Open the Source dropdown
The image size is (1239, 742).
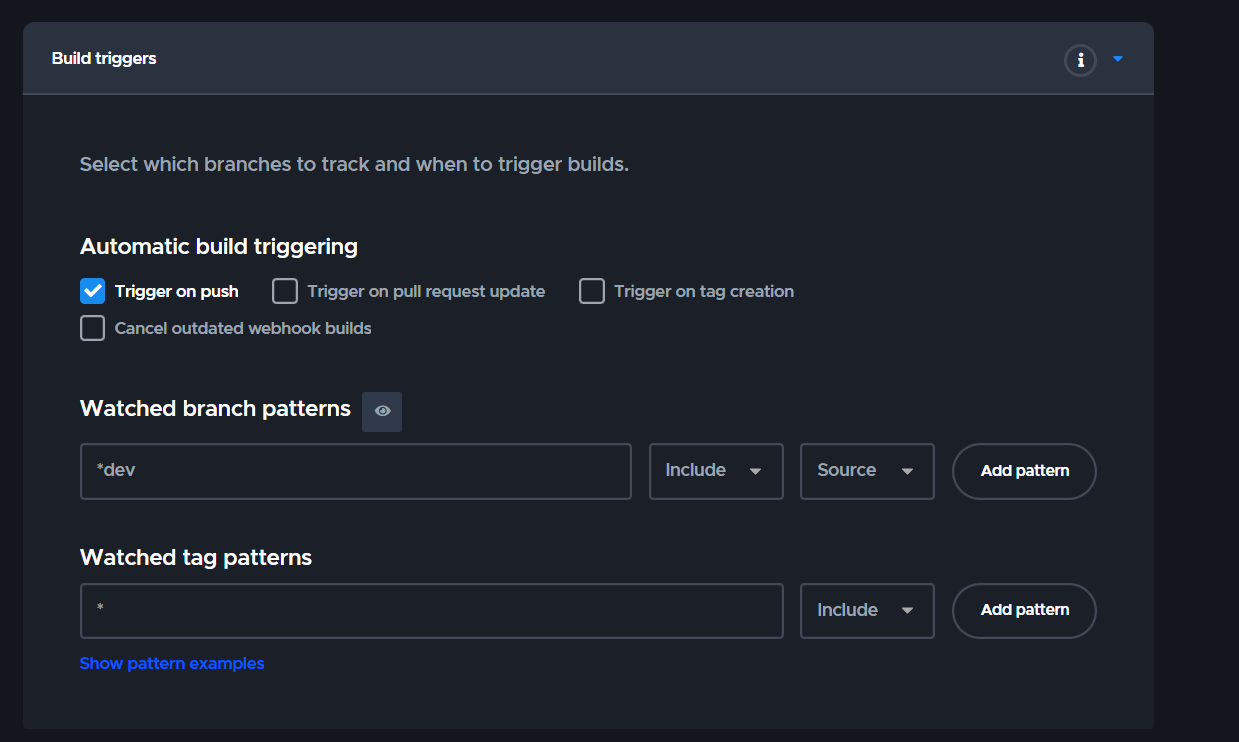point(866,471)
